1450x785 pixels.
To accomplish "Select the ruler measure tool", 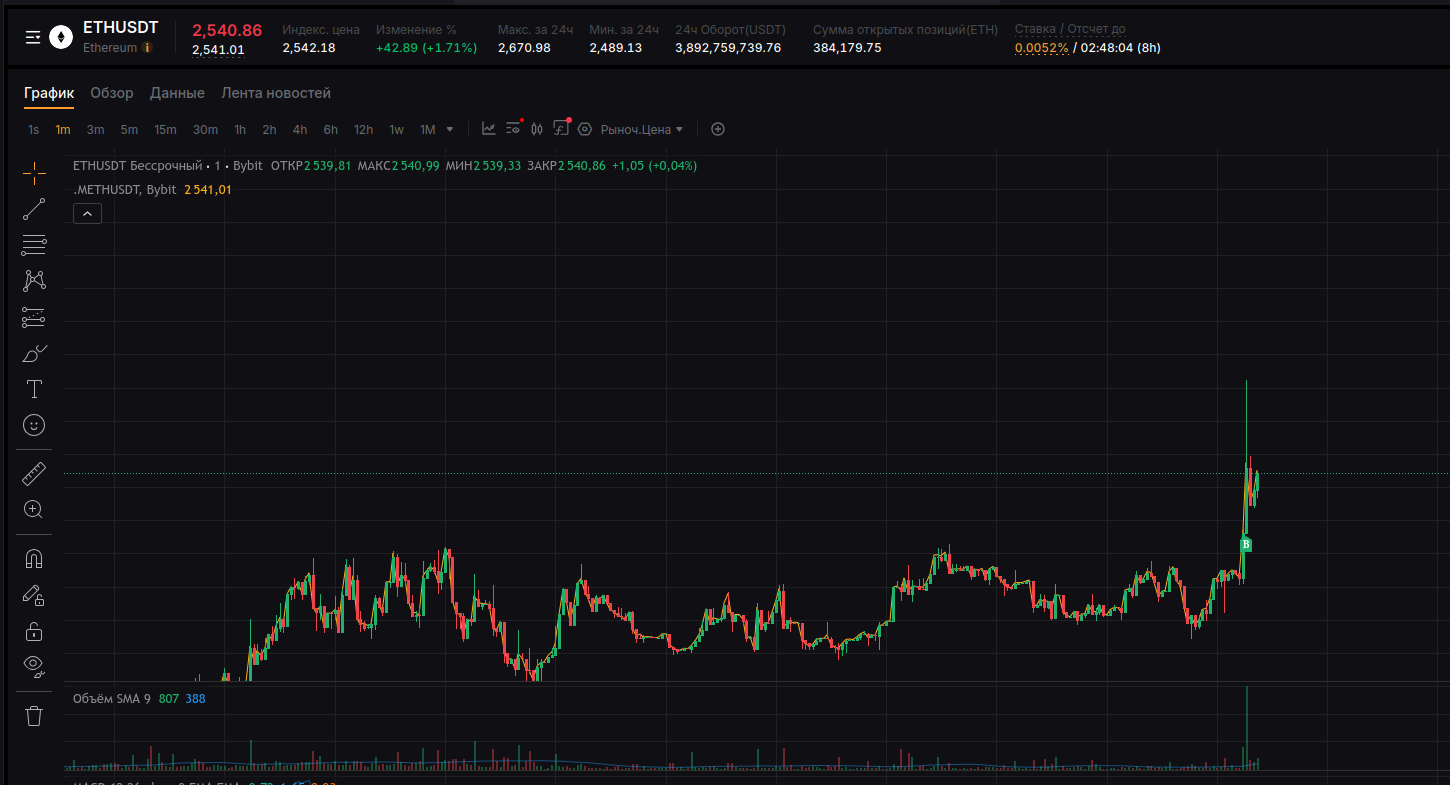I will [34, 473].
